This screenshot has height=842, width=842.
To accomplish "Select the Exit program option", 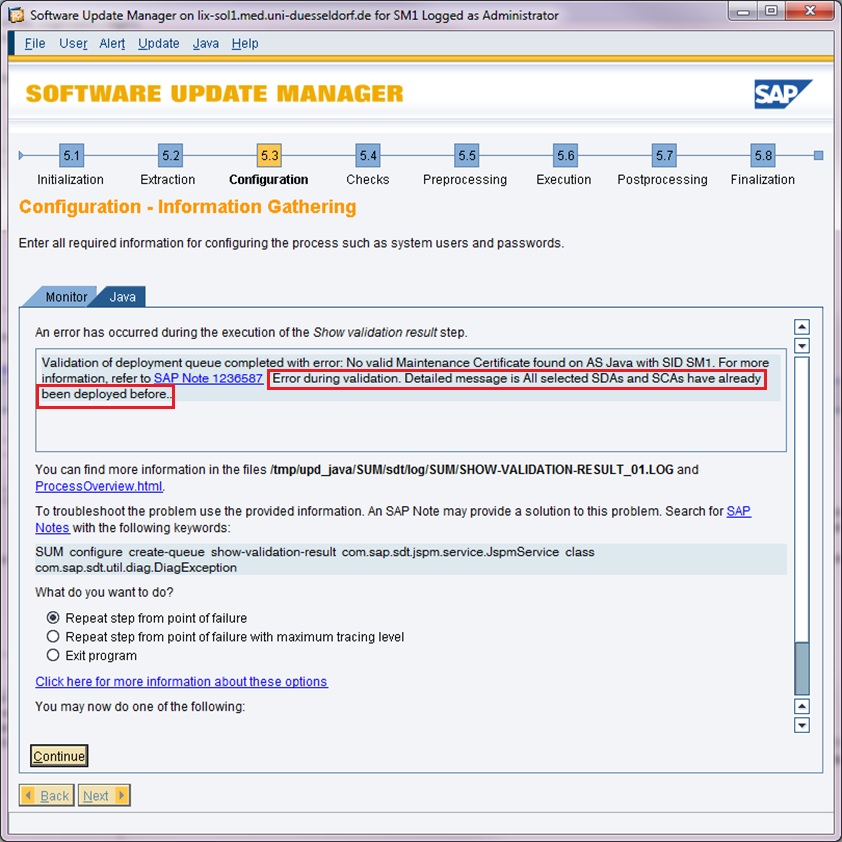I will click(53, 655).
